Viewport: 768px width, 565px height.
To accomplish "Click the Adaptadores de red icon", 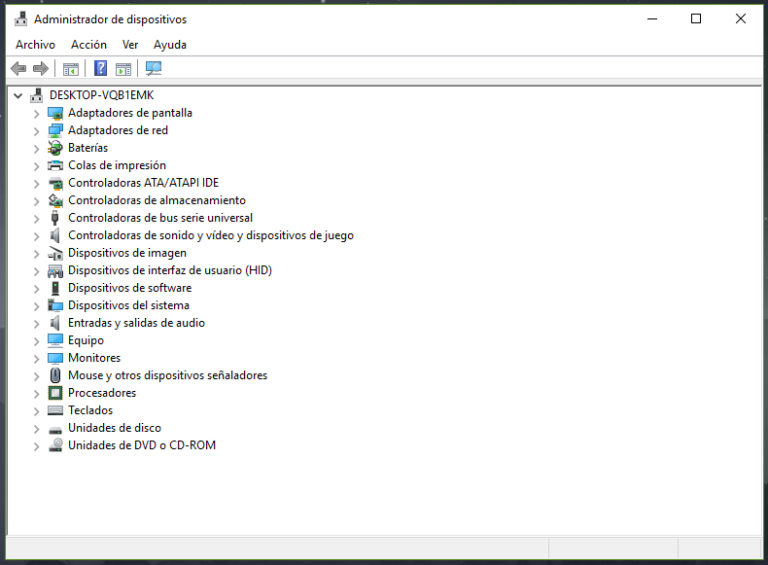I will 55,130.
